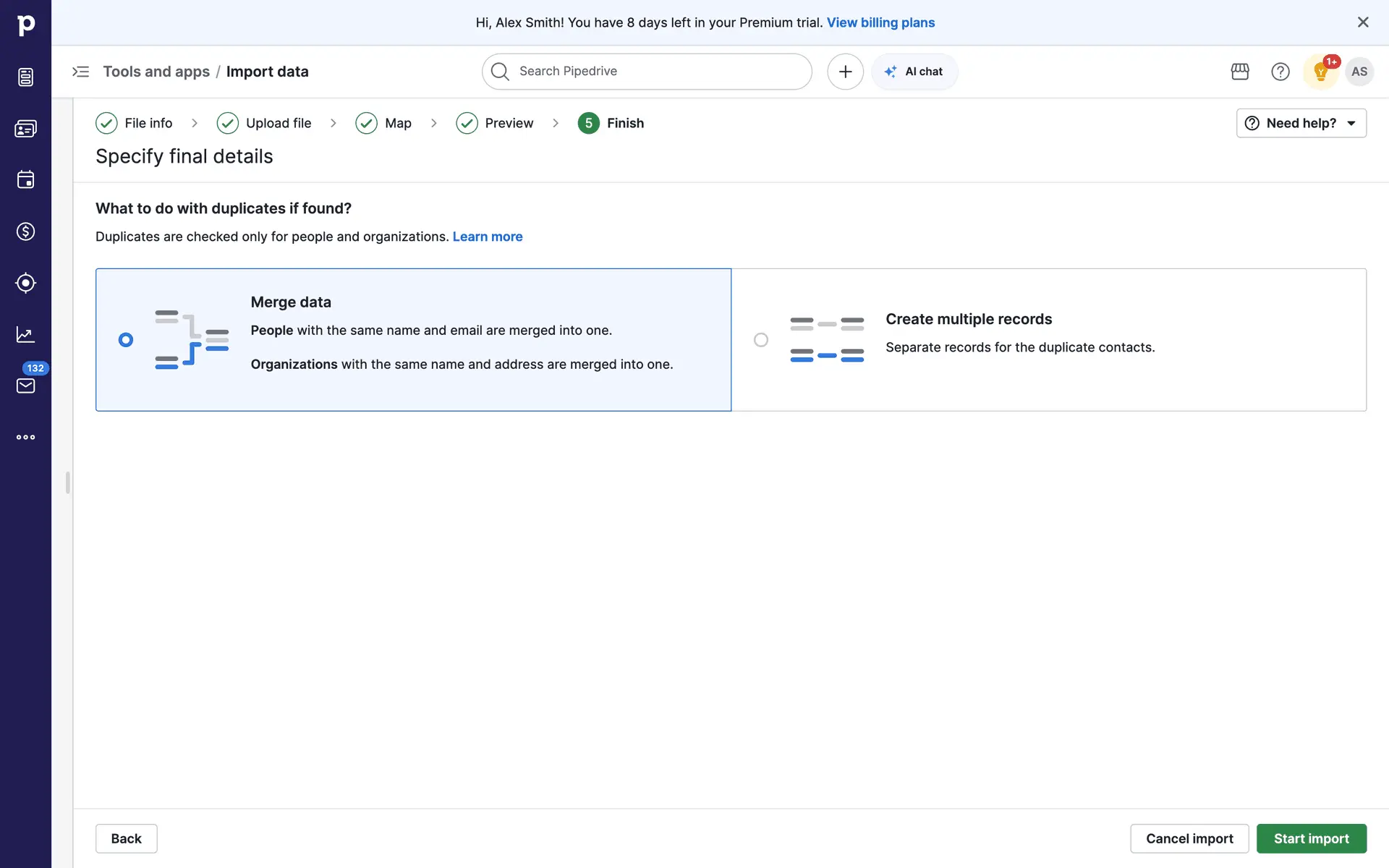Select the Create multiple records radio option
The image size is (1389, 868).
point(761,340)
